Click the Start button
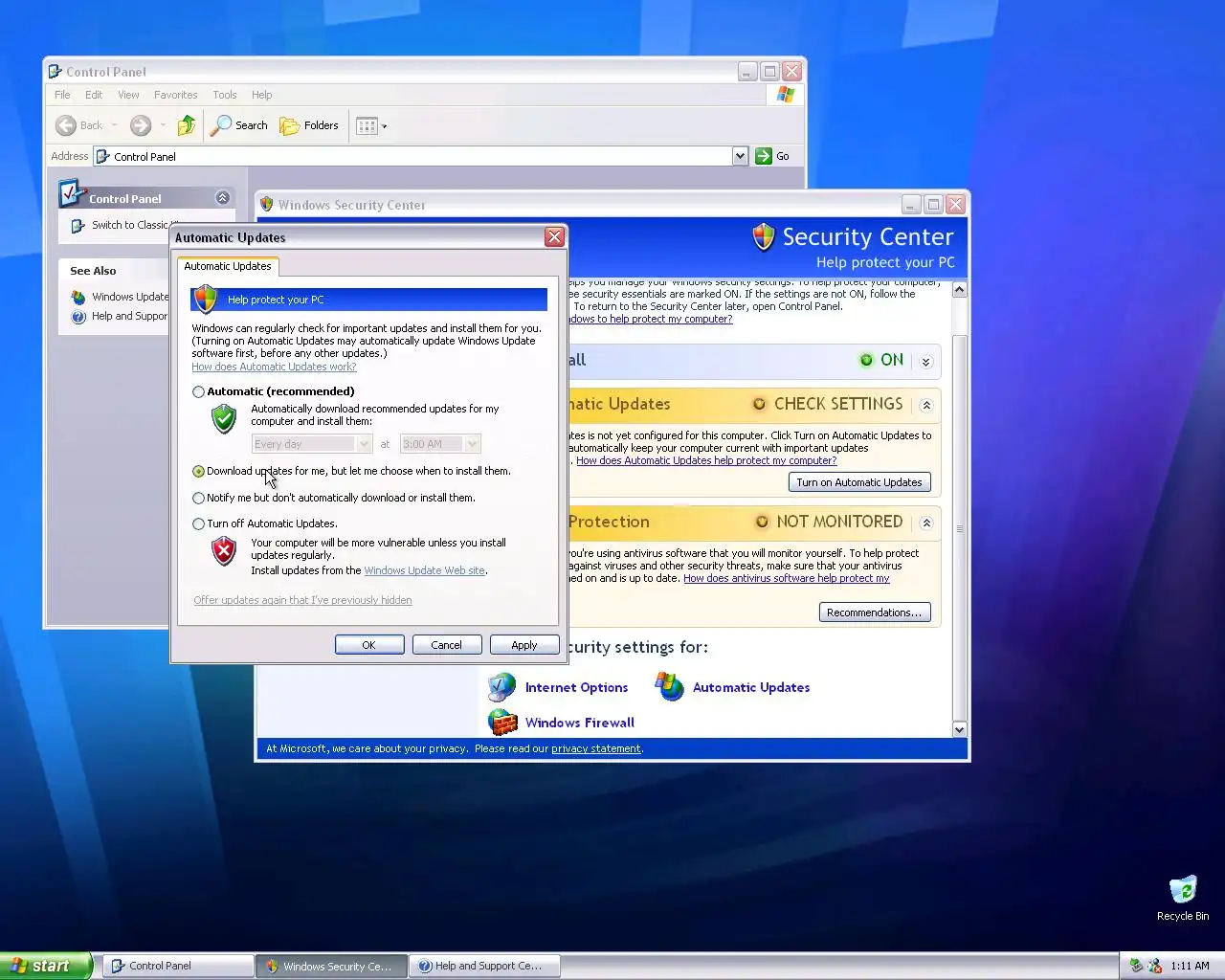 click(x=45, y=966)
